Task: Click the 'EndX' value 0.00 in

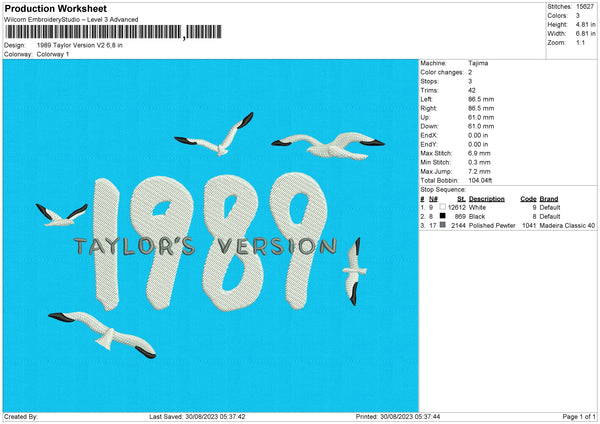Action: 478,135
